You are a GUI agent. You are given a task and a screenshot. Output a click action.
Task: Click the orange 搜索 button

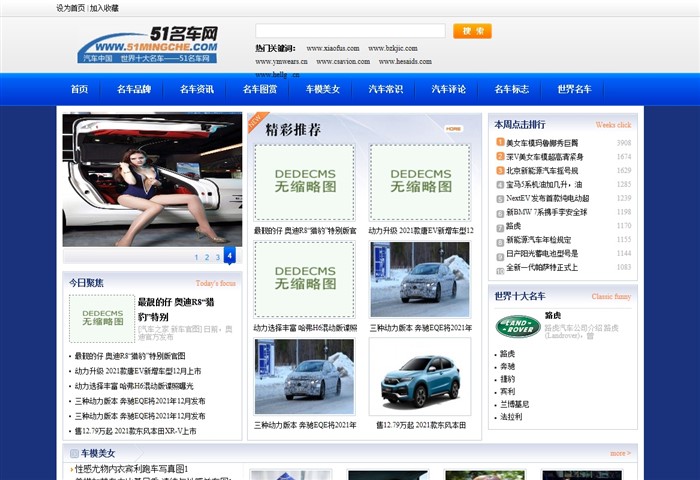[472, 31]
